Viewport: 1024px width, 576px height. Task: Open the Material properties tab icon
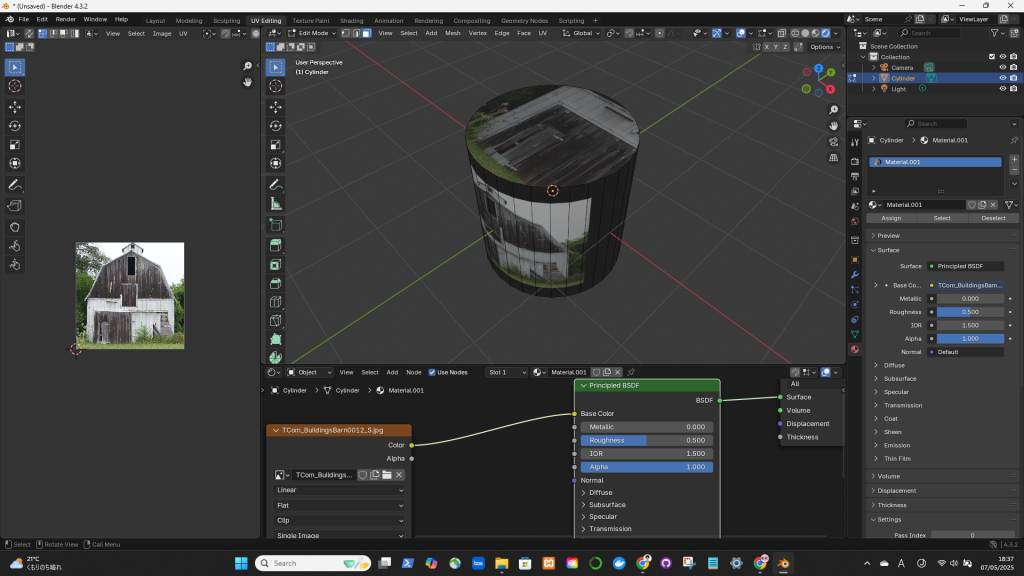tap(855, 349)
